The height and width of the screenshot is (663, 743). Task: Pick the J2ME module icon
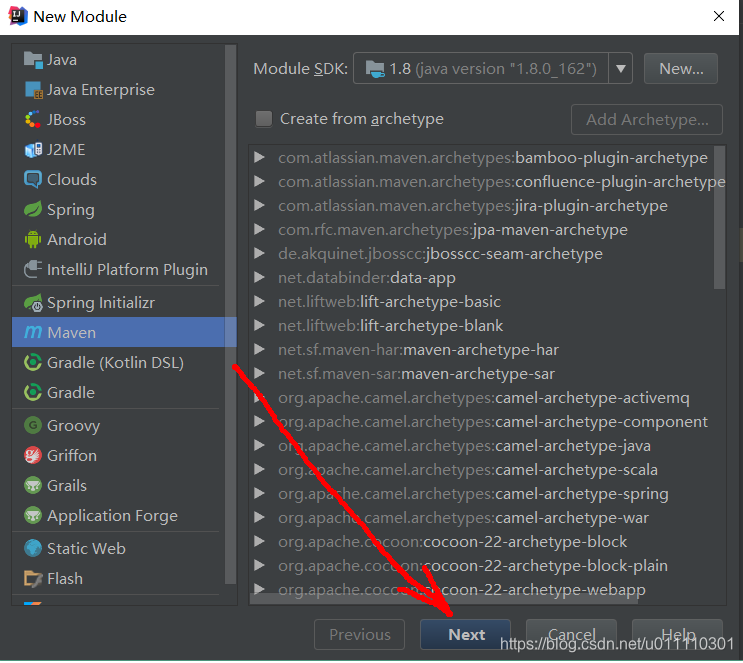pyautogui.click(x=33, y=150)
